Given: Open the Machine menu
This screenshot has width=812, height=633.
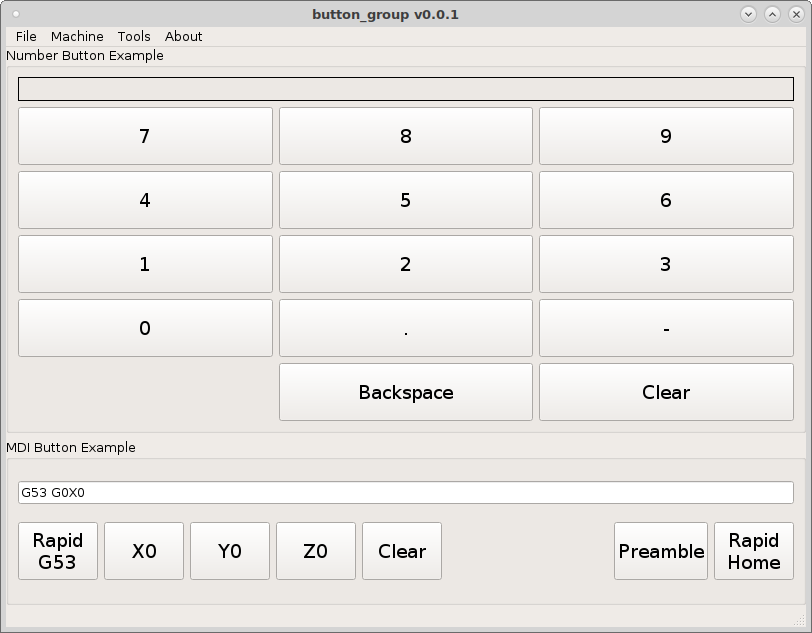Looking at the screenshot, I should pos(77,36).
